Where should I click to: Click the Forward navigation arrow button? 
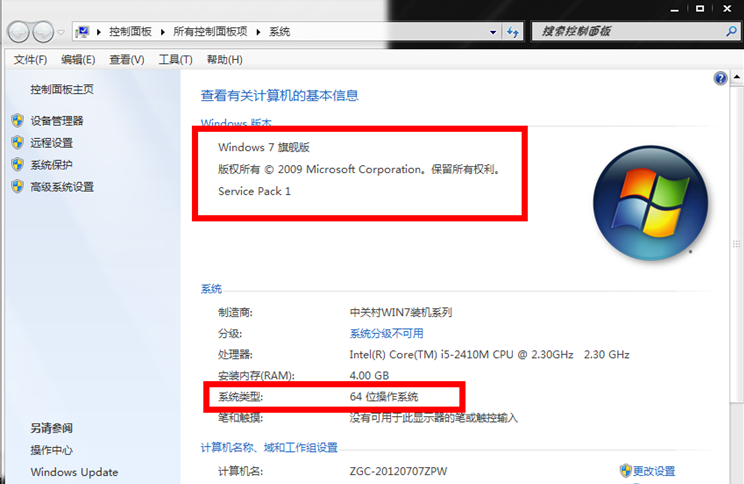[x=45, y=33]
